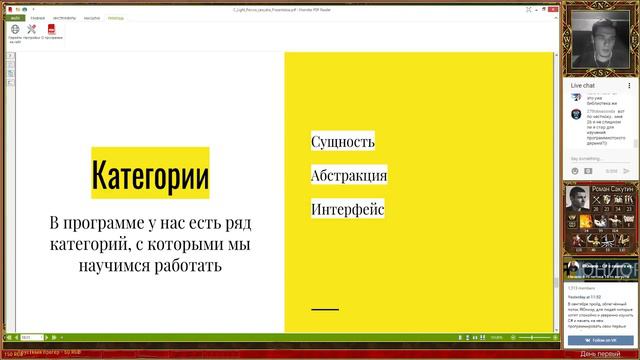
Task: Click the ЯЮниор group banner in VK widget
Action: (600, 270)
